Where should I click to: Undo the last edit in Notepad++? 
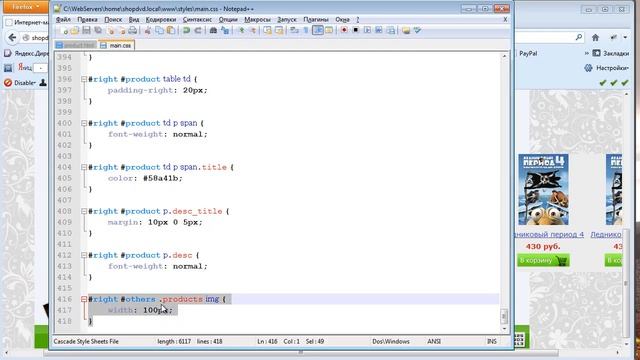coord(186,30)
